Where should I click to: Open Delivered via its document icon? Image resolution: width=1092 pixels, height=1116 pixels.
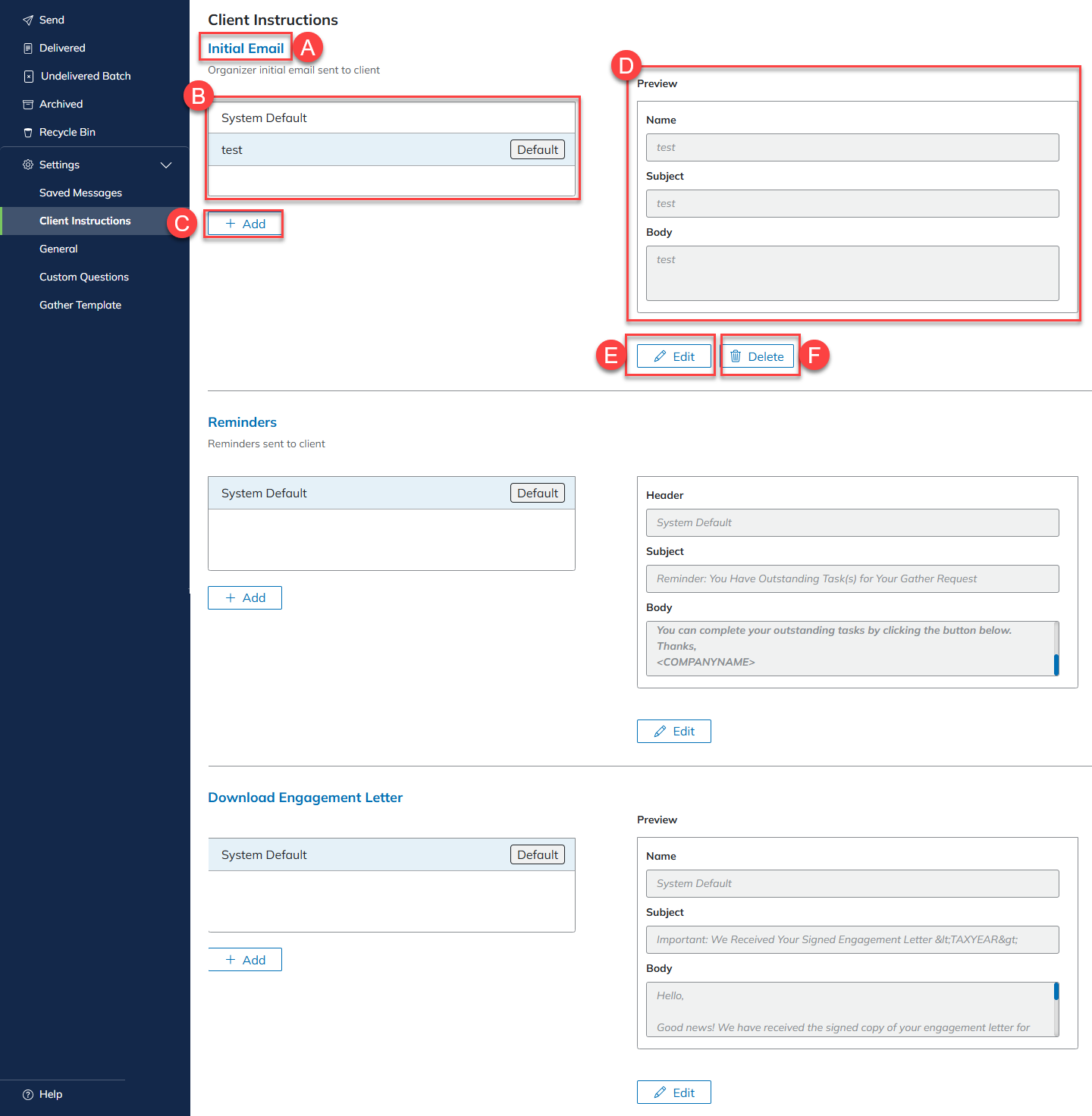[28, 49]
